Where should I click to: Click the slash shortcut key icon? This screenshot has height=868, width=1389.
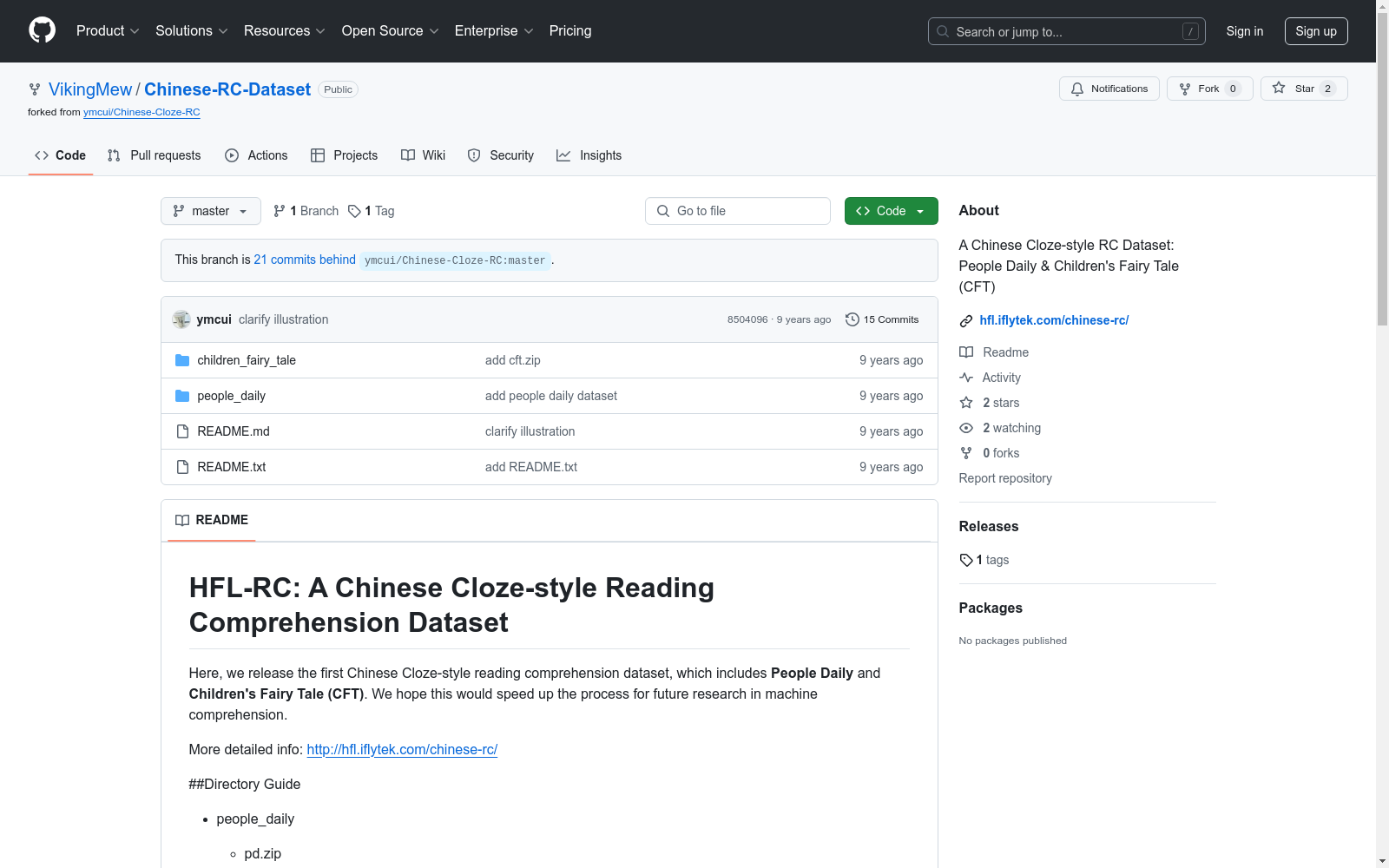(1190, 31)
